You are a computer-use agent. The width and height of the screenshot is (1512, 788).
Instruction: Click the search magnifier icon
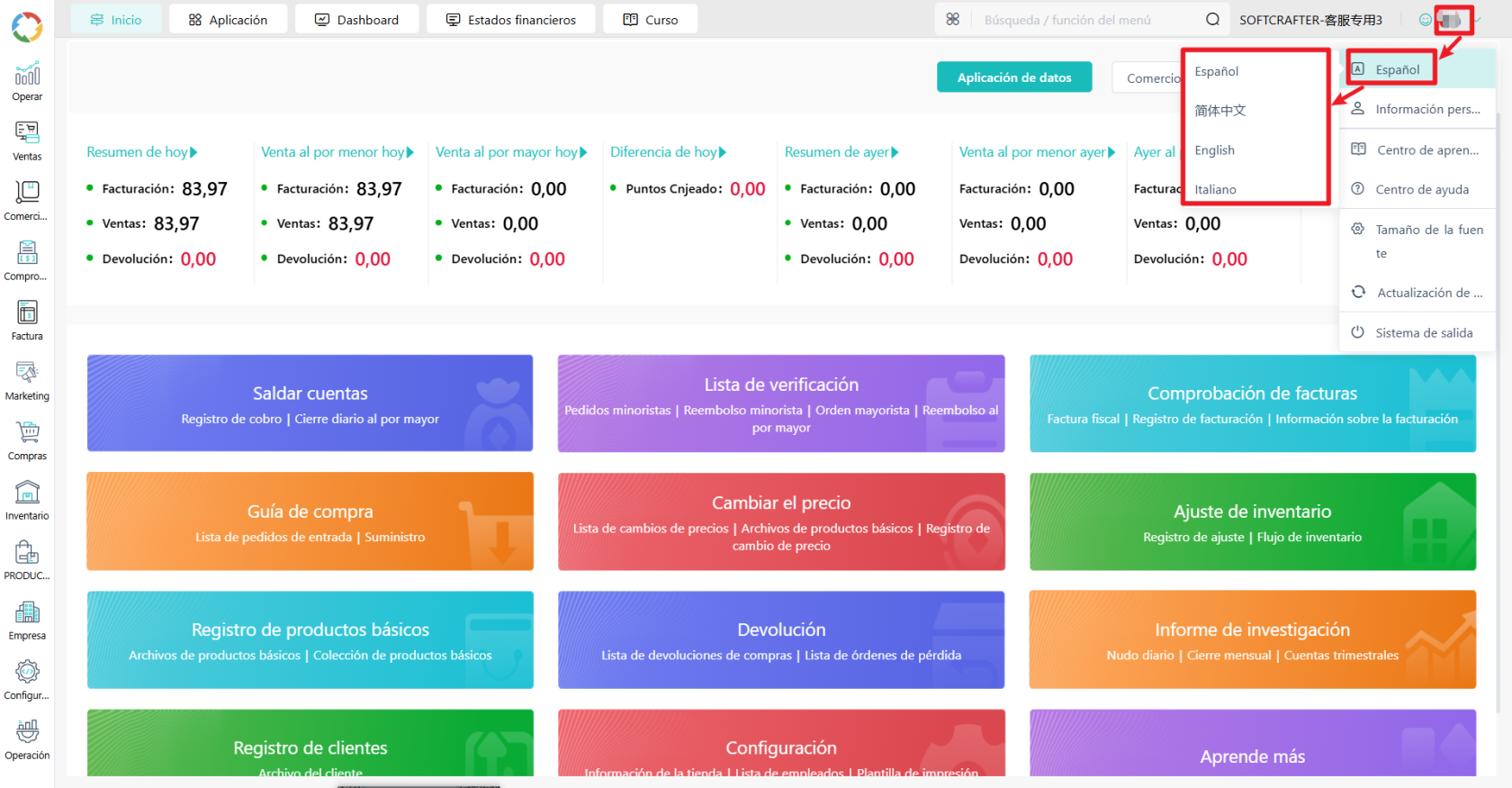click(x=1212, y=19)
